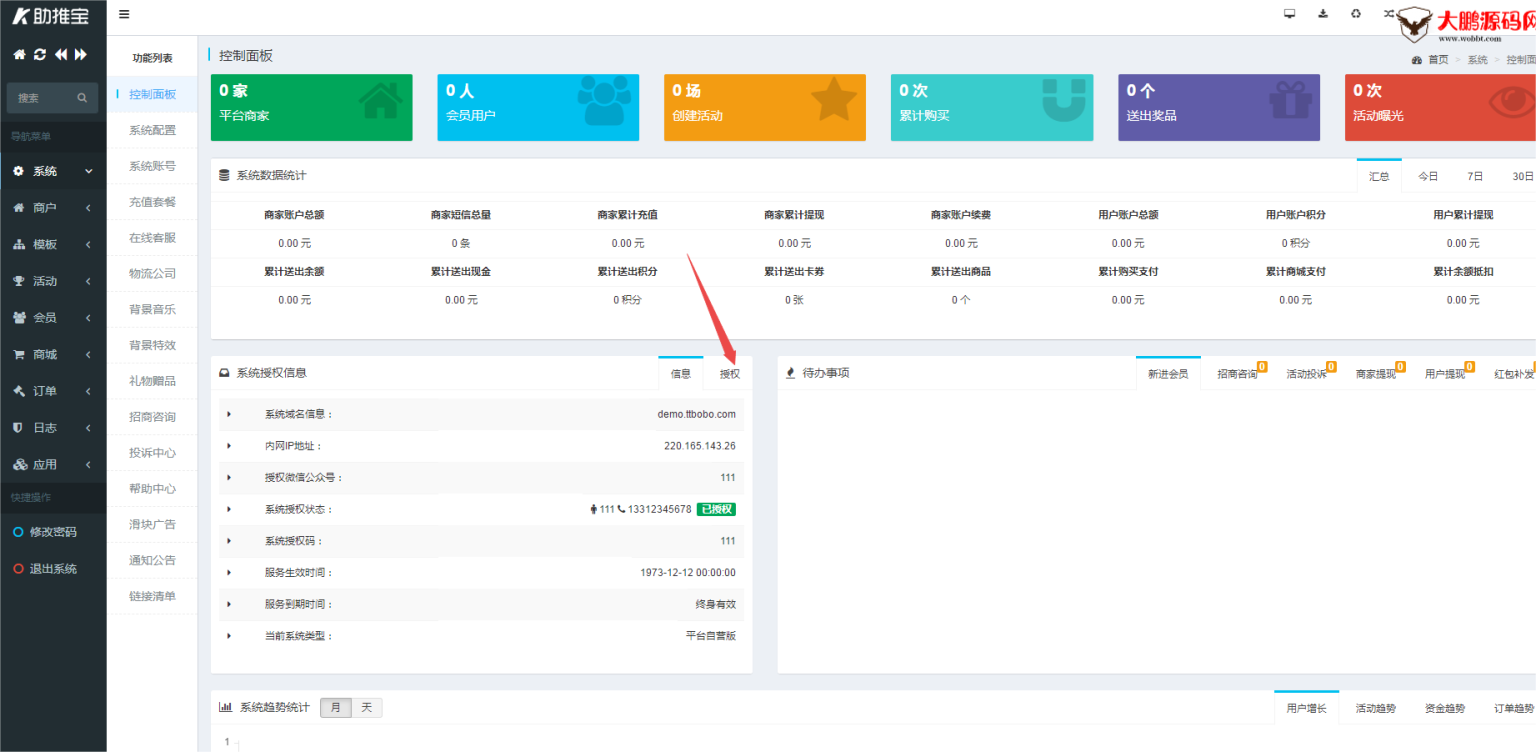1536x752 pixels.
Task: Switch the trend chart from 月 to 天
Action: 366,707
